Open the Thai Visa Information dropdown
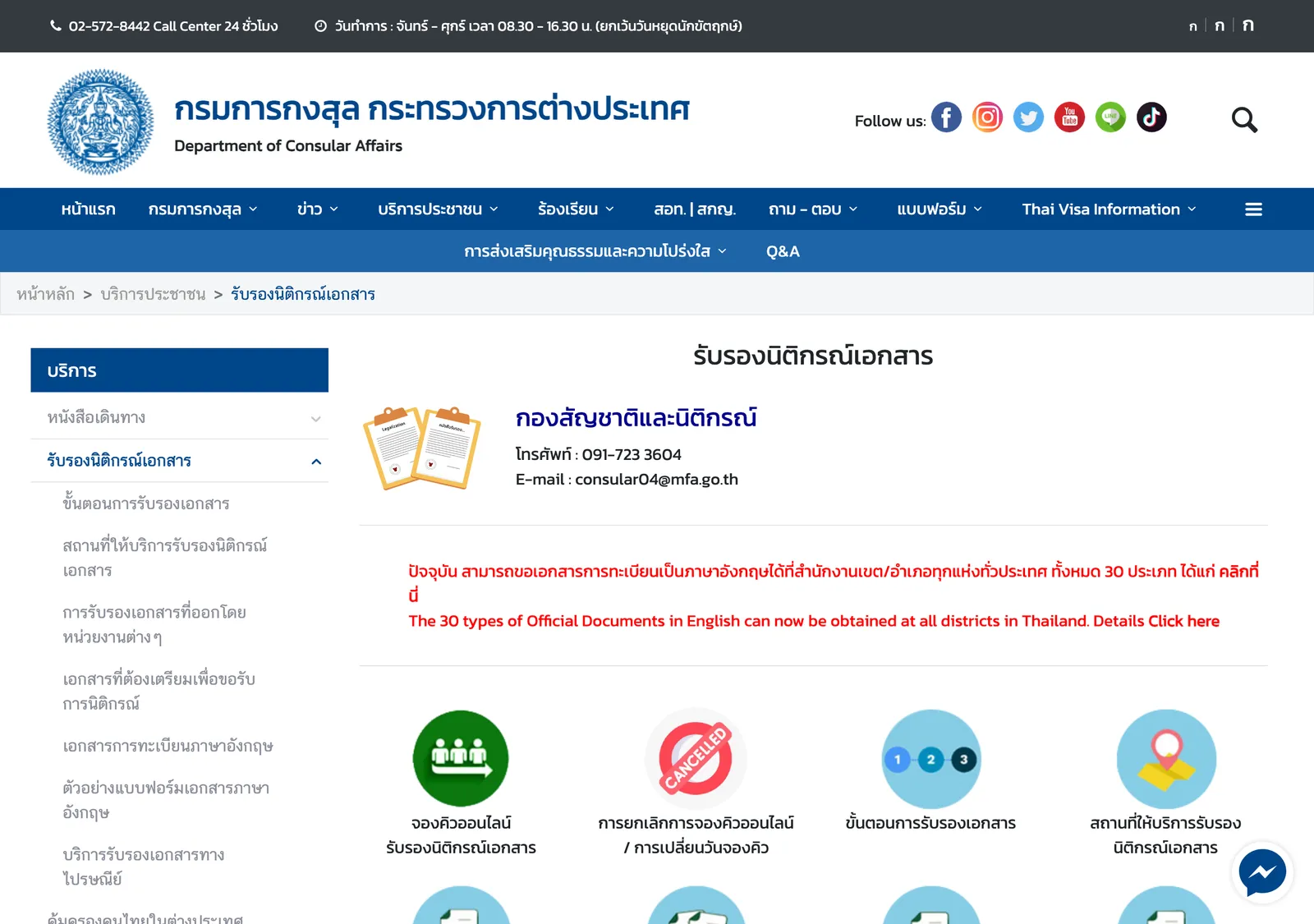 click(1109, 209)
